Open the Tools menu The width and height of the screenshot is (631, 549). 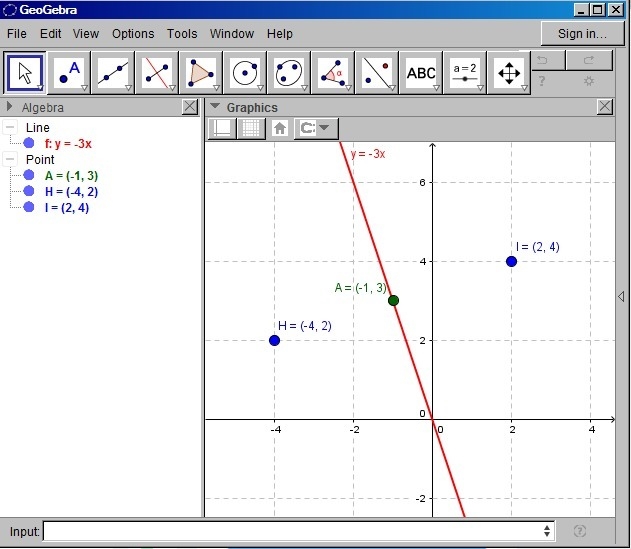click(x=182, y=33)
